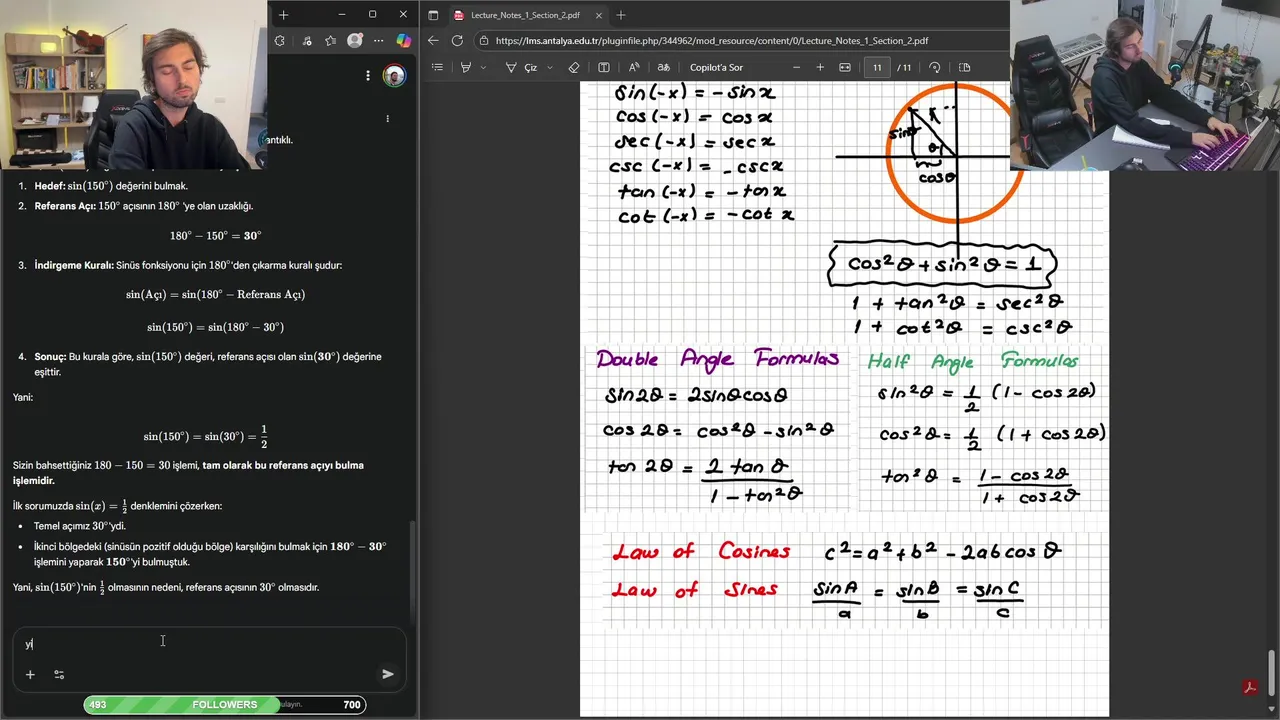Select the Çiz draw tool
Screen dimensions: 1280x720
point(522,67)
